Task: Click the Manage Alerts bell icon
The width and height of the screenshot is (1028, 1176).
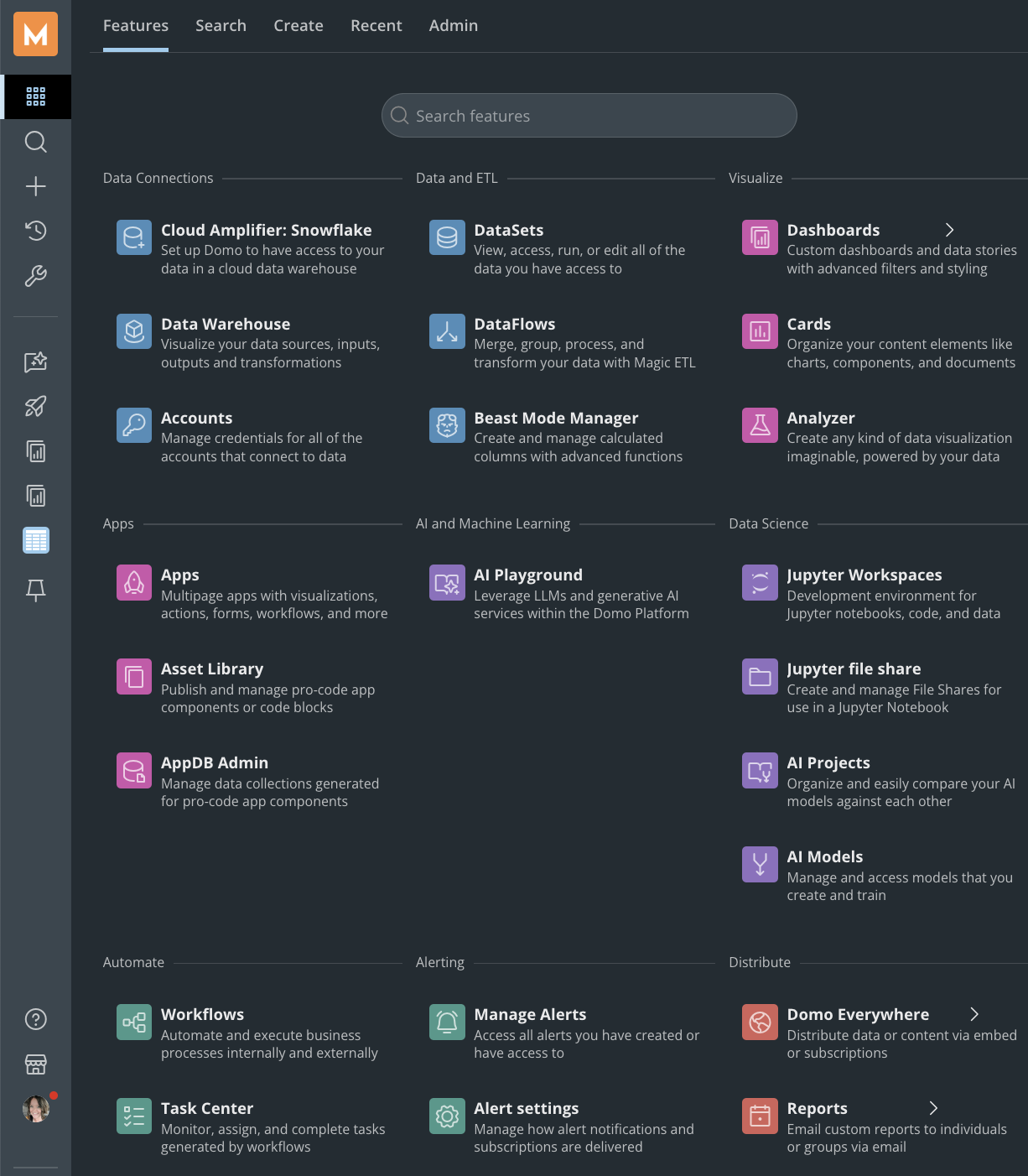Action: [447, 1022]
